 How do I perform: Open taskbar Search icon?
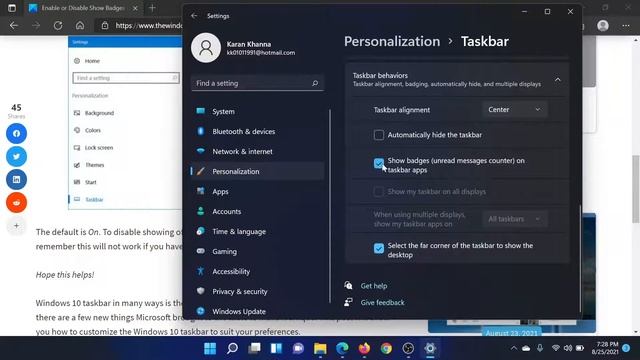pyautogui.click(x=232, y=348)
